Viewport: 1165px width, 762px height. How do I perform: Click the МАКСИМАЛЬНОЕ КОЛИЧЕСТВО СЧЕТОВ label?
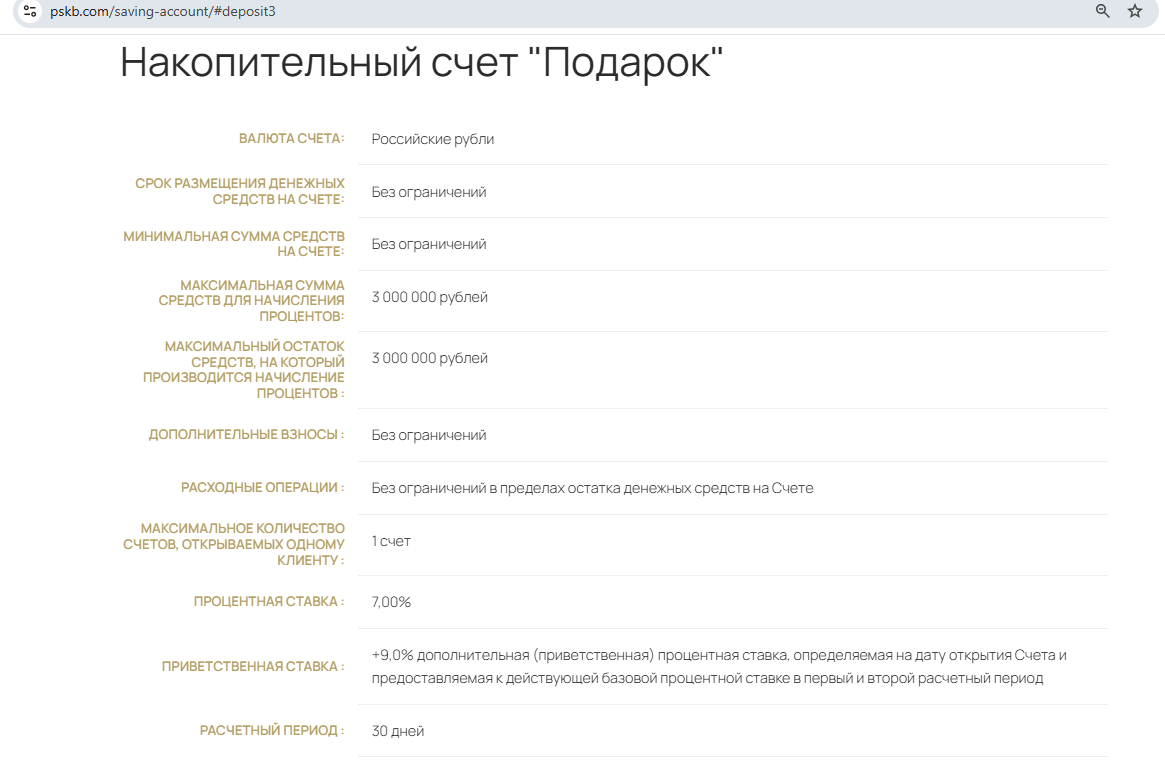click(234, 544)
